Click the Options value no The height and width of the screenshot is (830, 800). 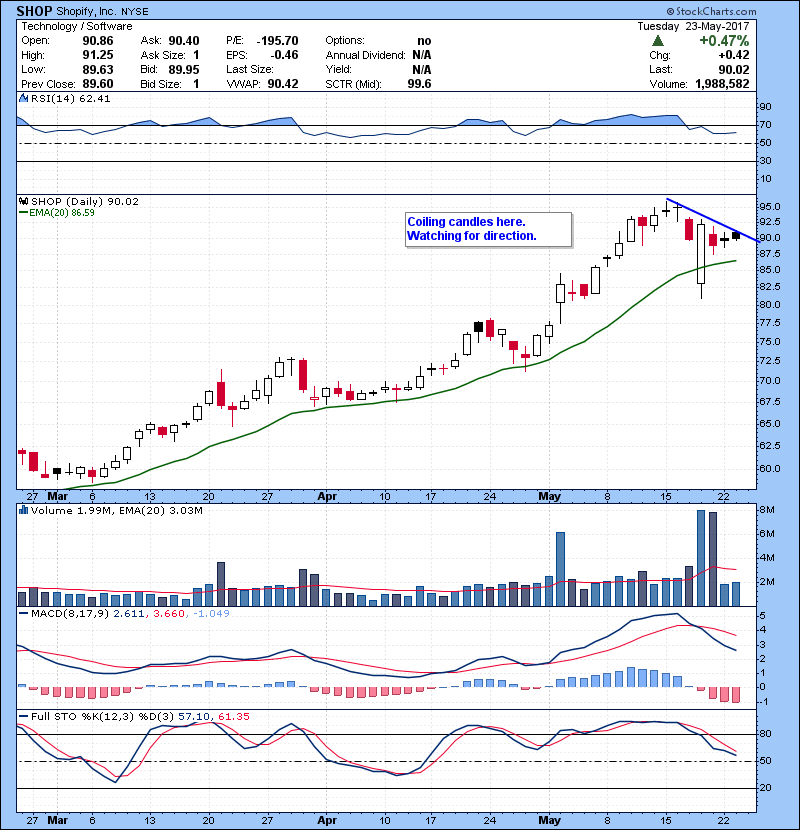424,41
